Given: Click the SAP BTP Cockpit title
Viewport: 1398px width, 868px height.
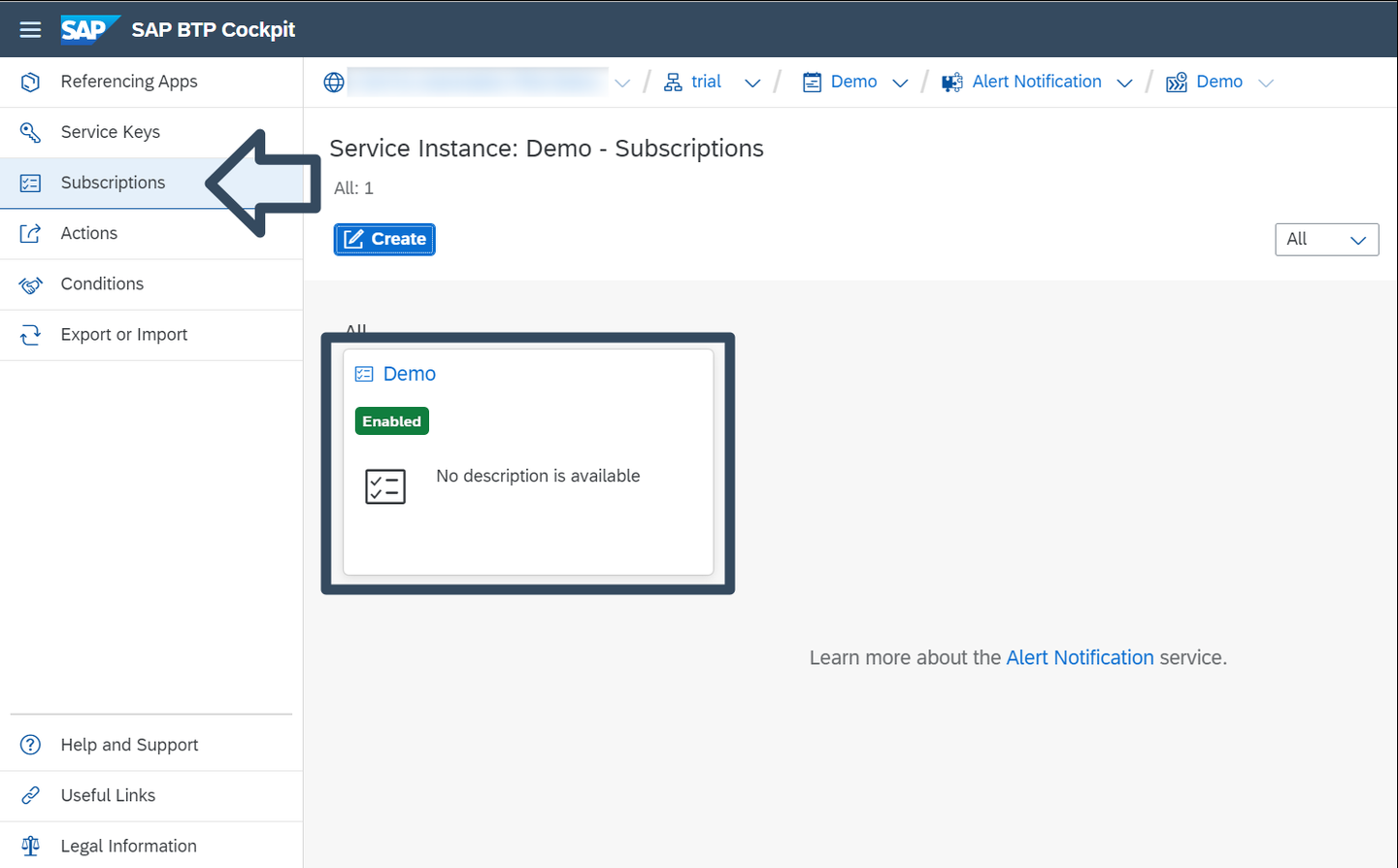Looking at the screenshot, I should (214, 30).
